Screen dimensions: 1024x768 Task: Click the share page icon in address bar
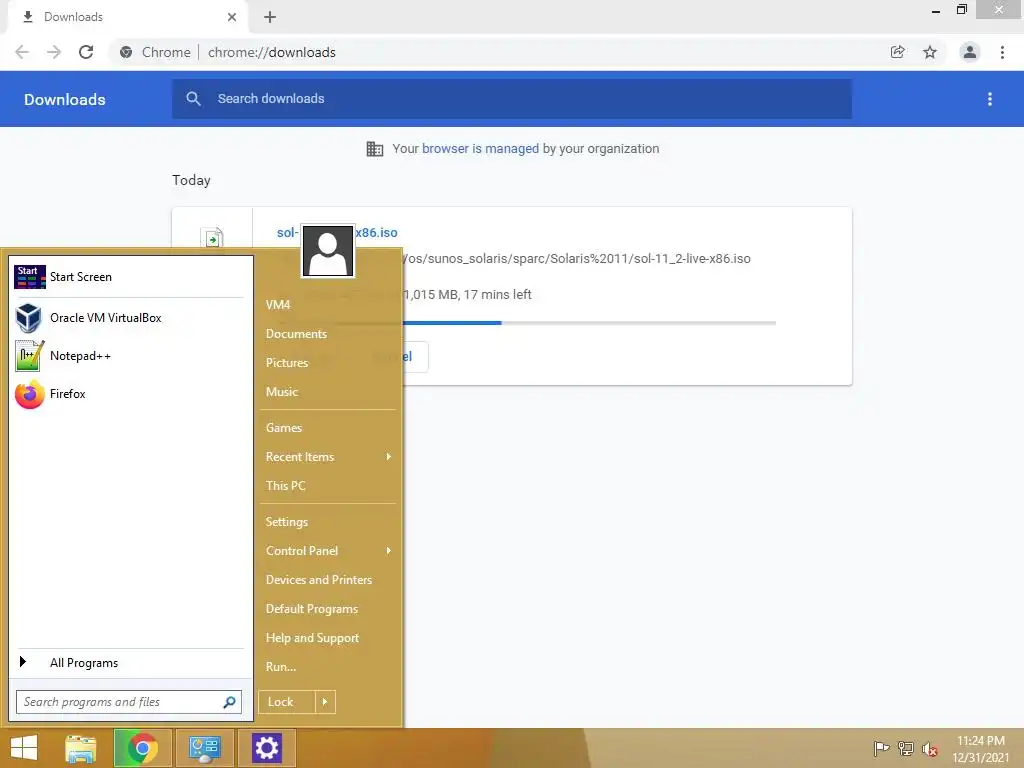897,52
